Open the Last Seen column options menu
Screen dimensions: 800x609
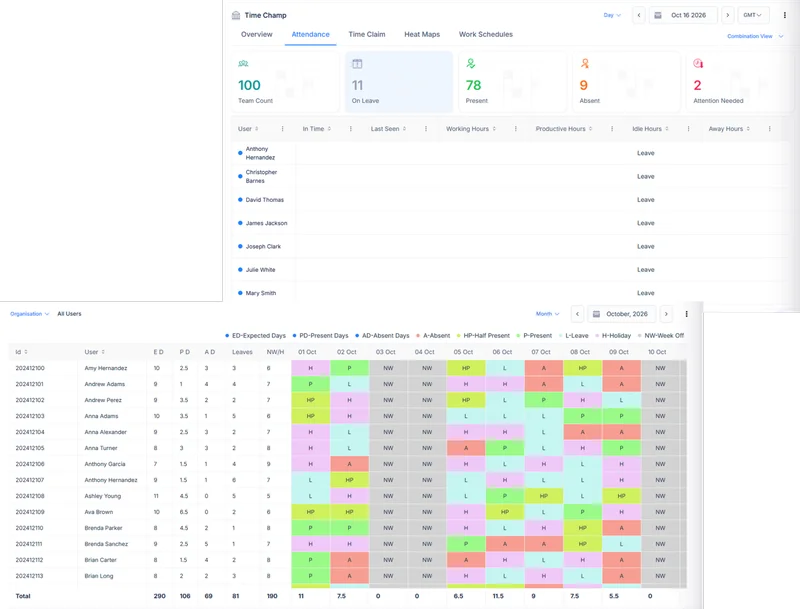point(426,129)
